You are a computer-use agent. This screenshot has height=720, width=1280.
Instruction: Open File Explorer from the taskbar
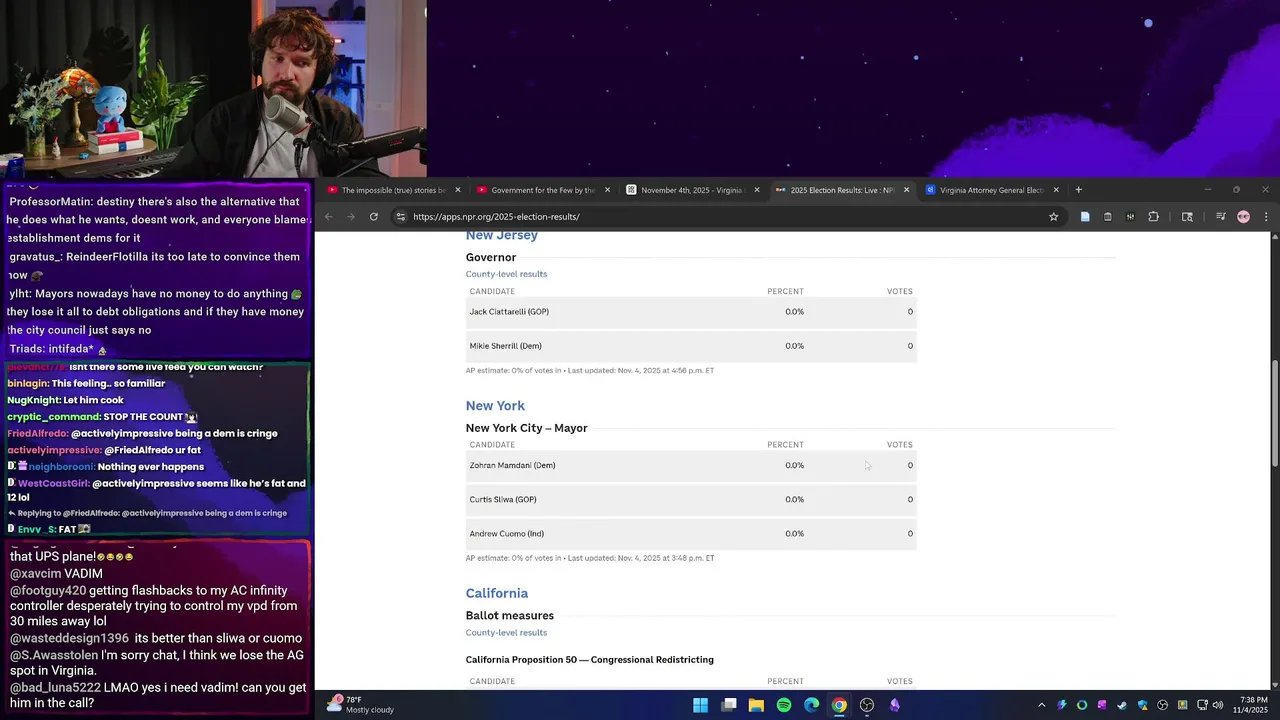pos(756,705)
